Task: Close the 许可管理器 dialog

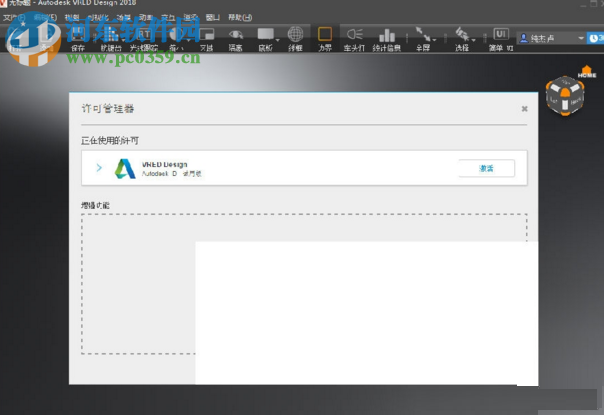Action: [x=524, y=109]
